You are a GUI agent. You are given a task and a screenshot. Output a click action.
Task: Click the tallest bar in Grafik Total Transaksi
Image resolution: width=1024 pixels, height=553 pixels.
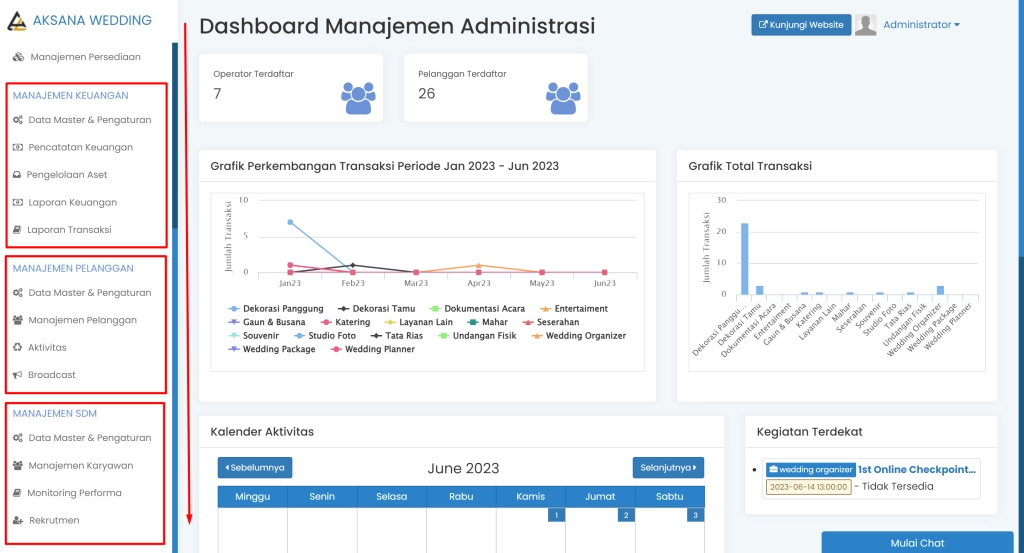[744, 258]
